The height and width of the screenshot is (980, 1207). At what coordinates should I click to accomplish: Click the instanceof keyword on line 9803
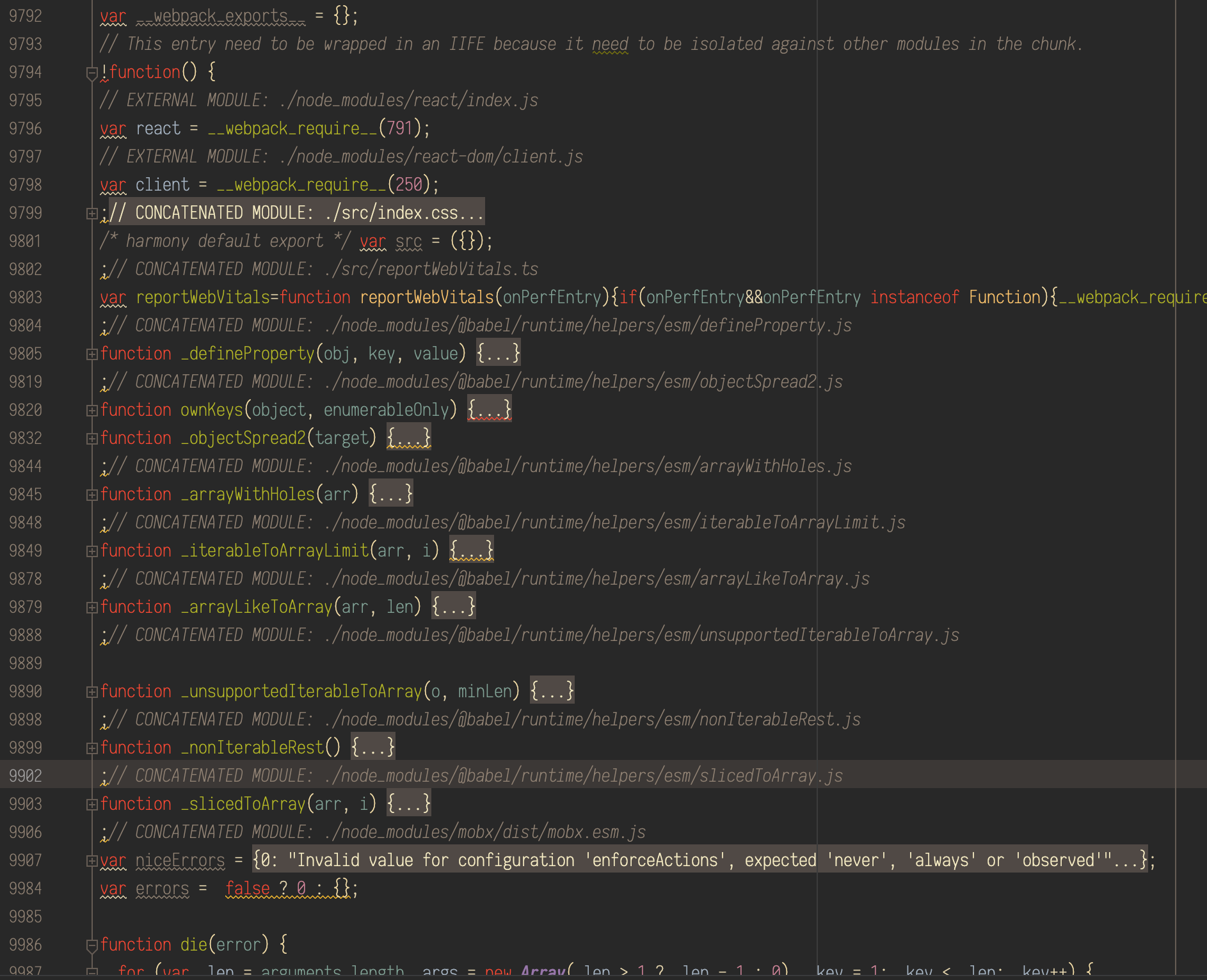pos(915,297)
